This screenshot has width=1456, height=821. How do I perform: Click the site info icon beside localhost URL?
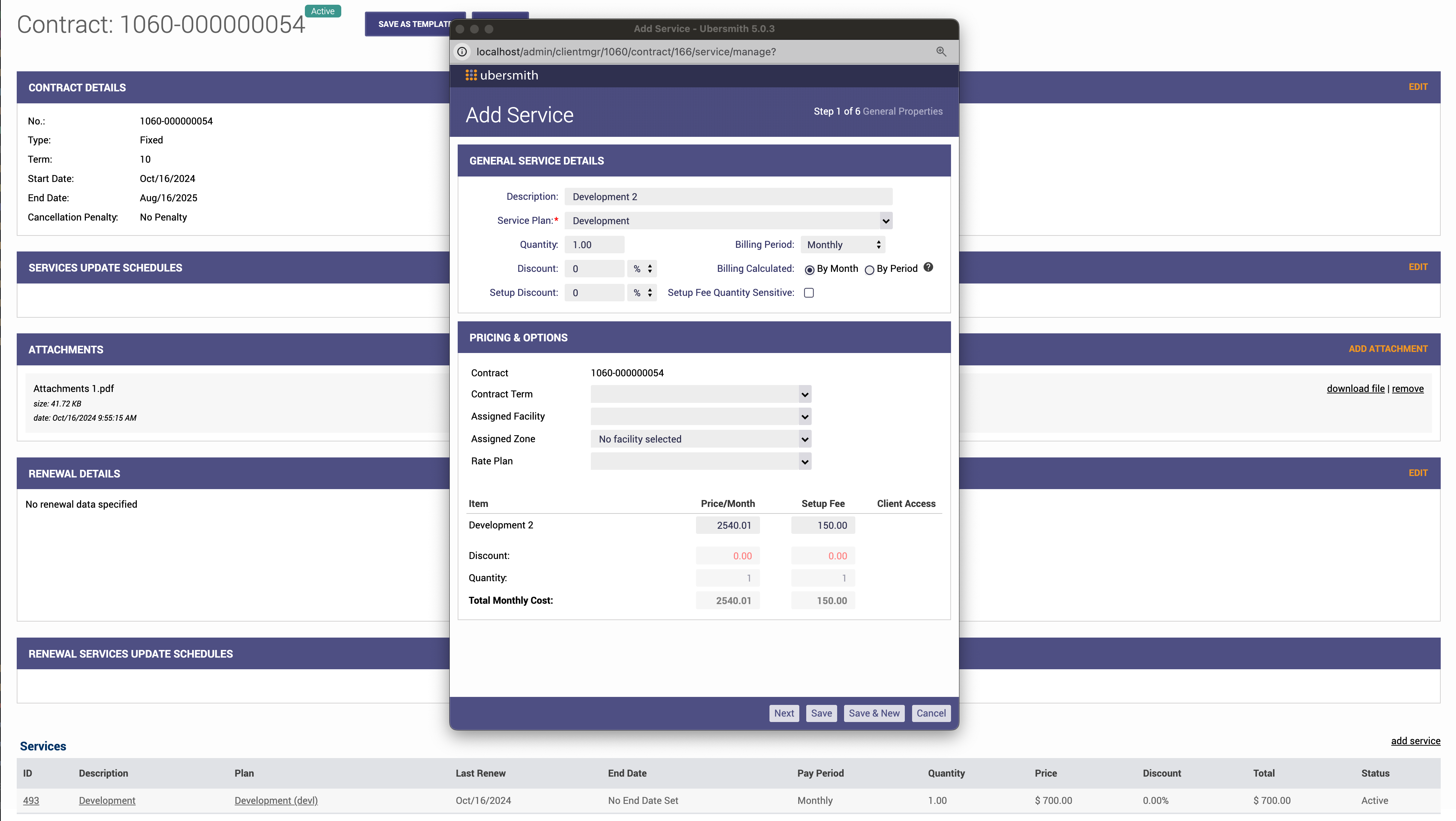click(462, 51)
